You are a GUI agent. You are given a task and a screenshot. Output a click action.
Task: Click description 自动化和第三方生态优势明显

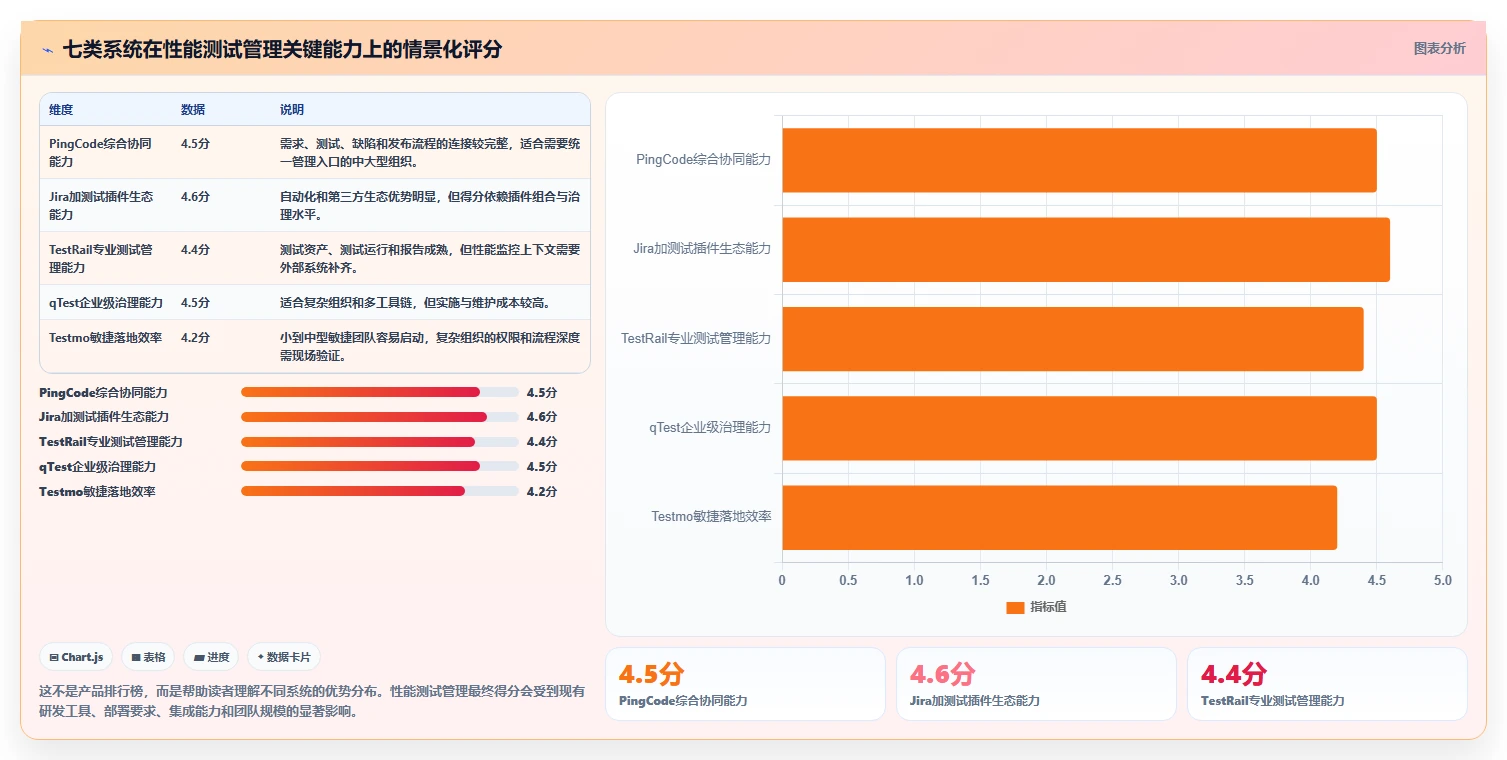click(430, 205)
